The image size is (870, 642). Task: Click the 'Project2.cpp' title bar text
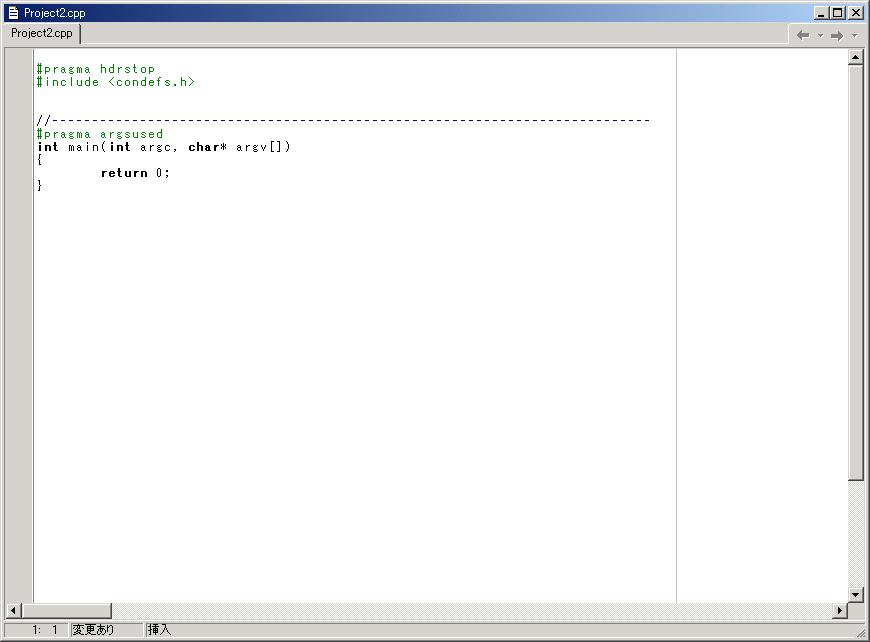pyautogui.click(x=54, y=13)
